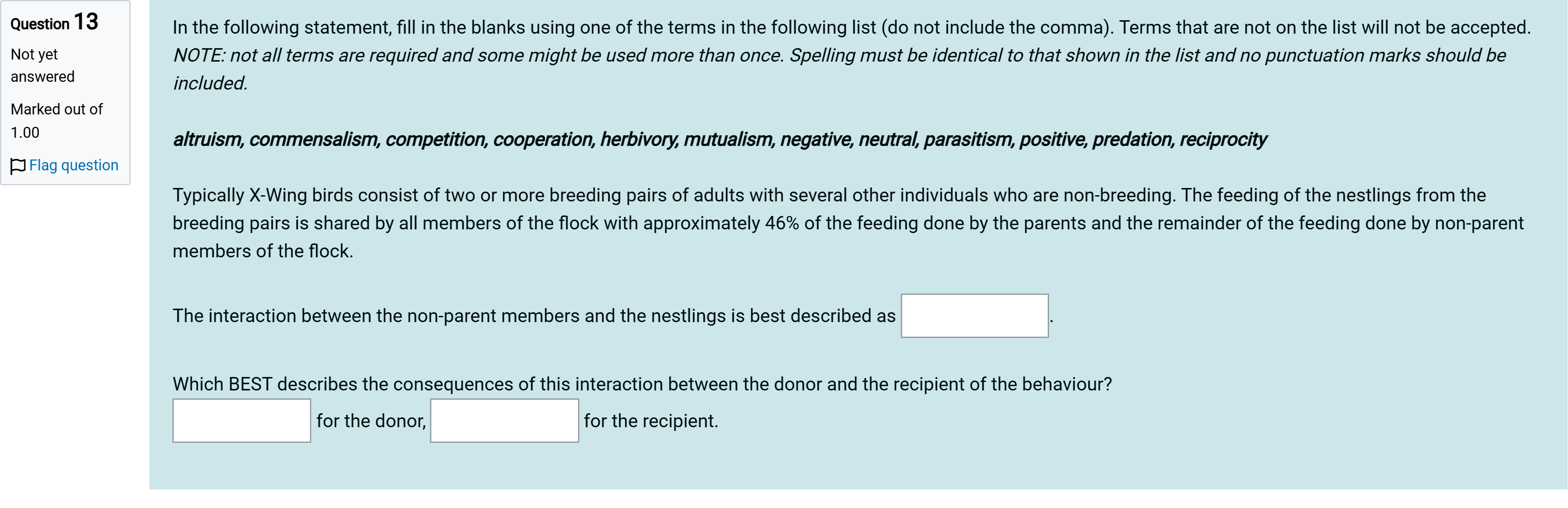Click the word "cooperation" in the term list
This screenshot has width=1568, height=508.
tap(542, 139)
